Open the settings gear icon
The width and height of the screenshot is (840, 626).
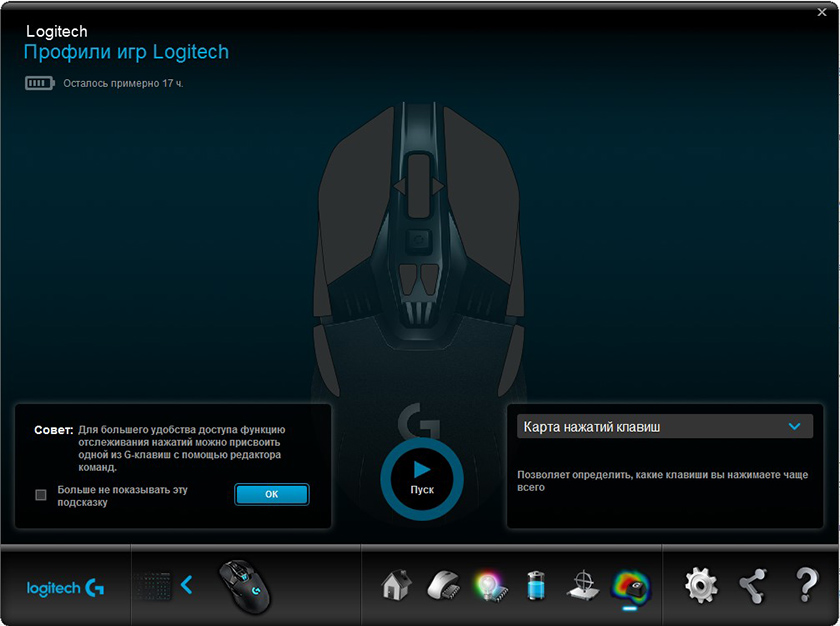701,585
